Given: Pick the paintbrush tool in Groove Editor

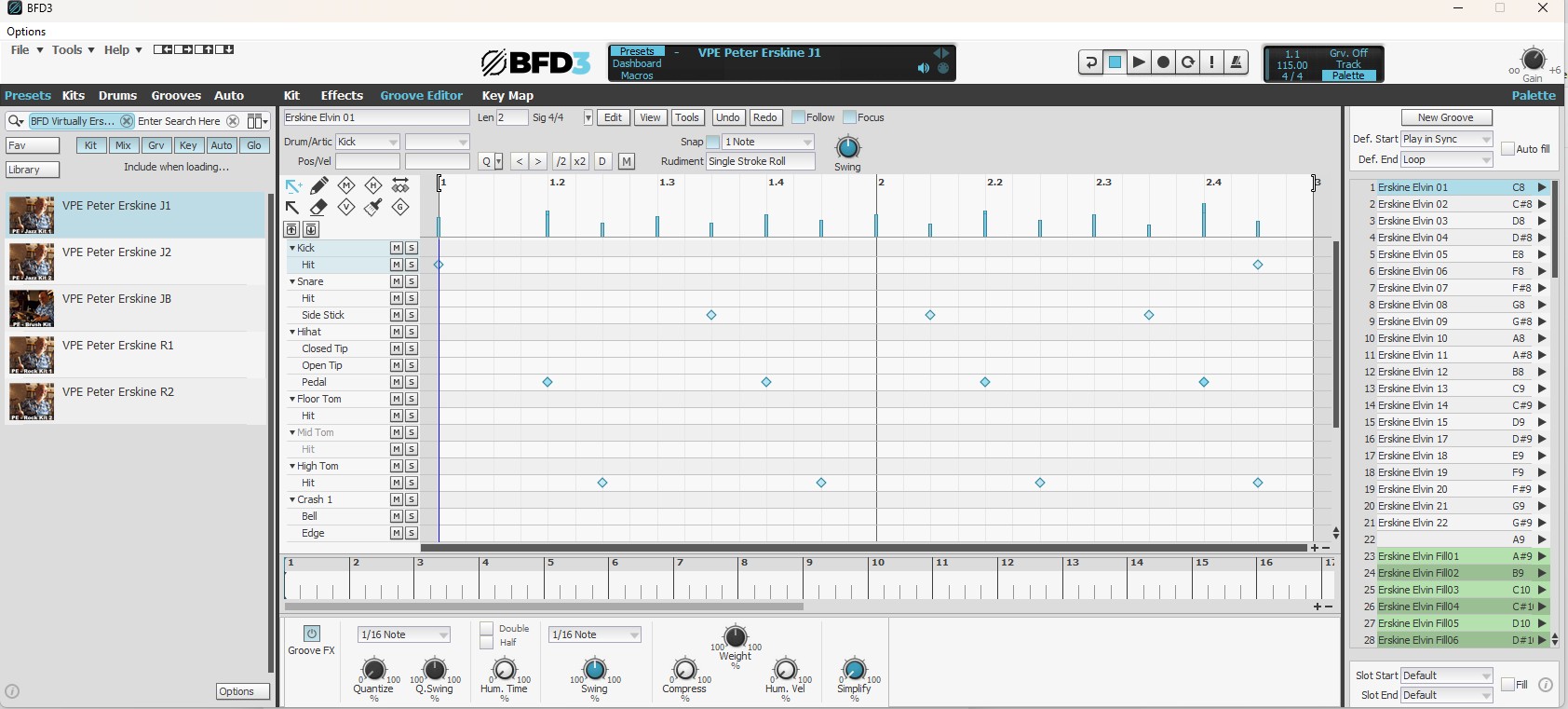Looking at the screenshot, I should [x=373, y=207].
